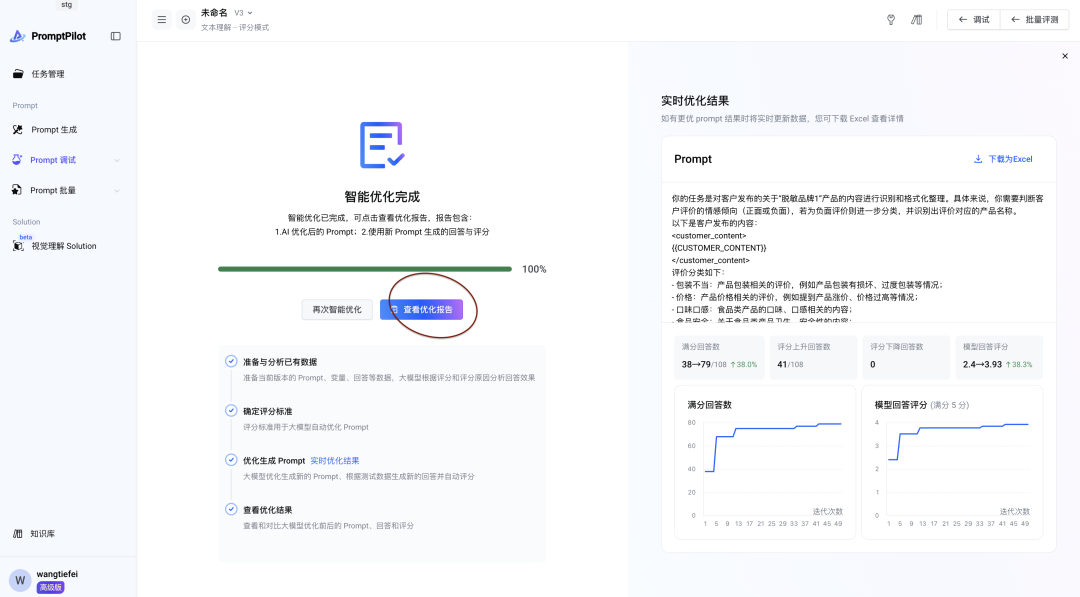This screenshot has height=597, width=1080.
Task: Click the lightbulb tips icon in top bar
Action: pos(891,19)
